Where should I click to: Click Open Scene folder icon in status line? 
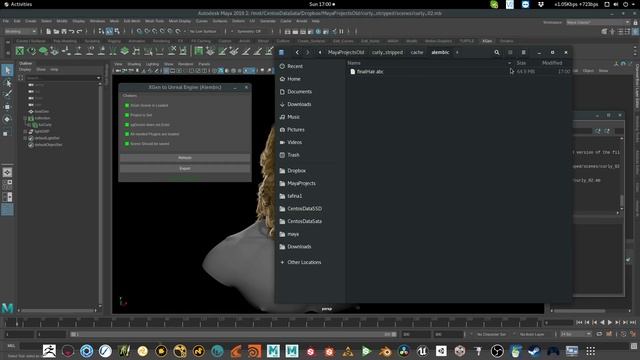[x=56, y=31]
